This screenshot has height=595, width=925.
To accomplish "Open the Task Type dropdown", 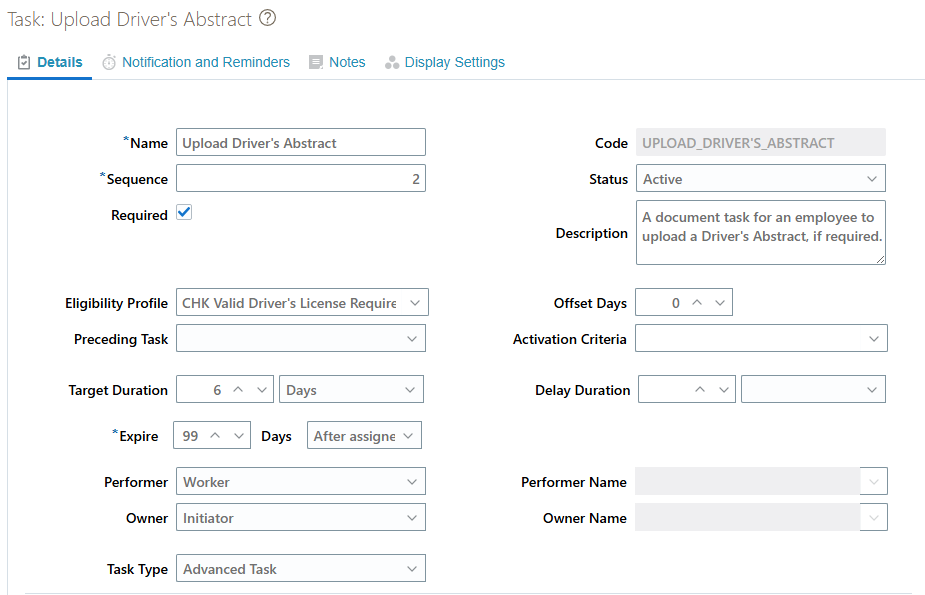I will point(412,568).
